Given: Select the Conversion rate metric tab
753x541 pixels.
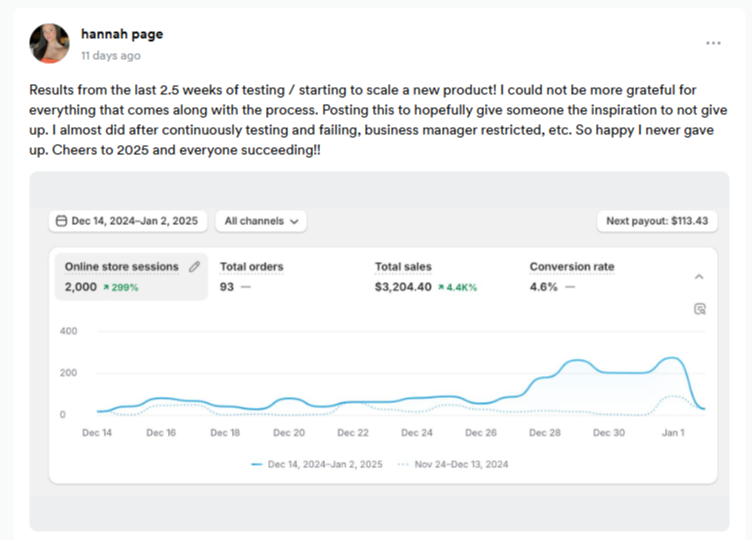Looking at the screenshot, I should [571, 267].
